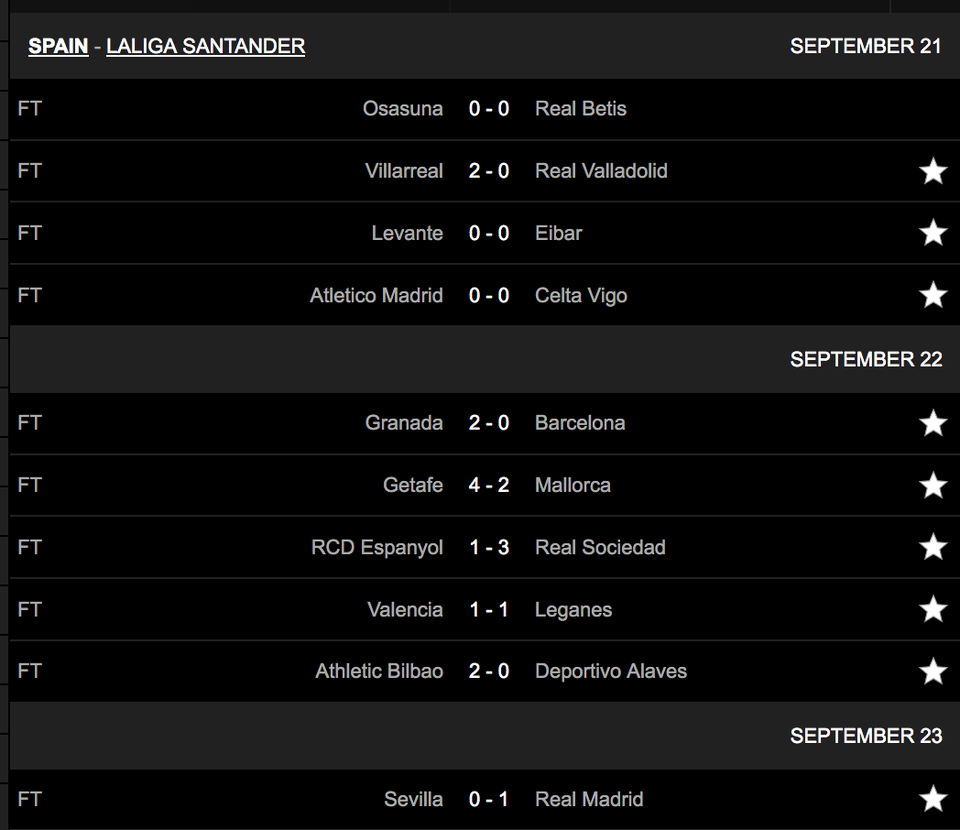This screenshot has height=830, width=960.
Task: Click the Valencia 1 - 1 Leganes score
Action: tap(489, 610)
